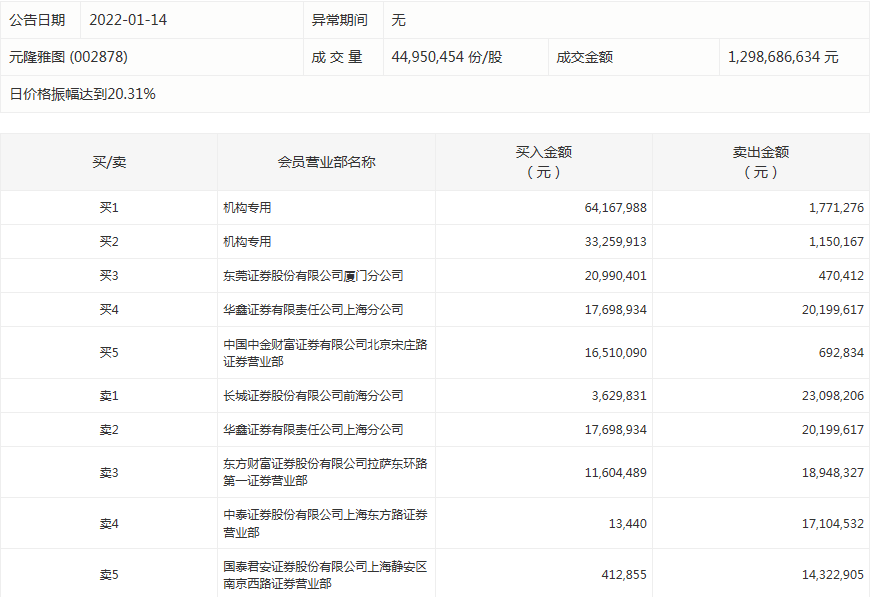871x597 pixels.
Task: Click the 异常期间 label
Action: pos(339,20)
